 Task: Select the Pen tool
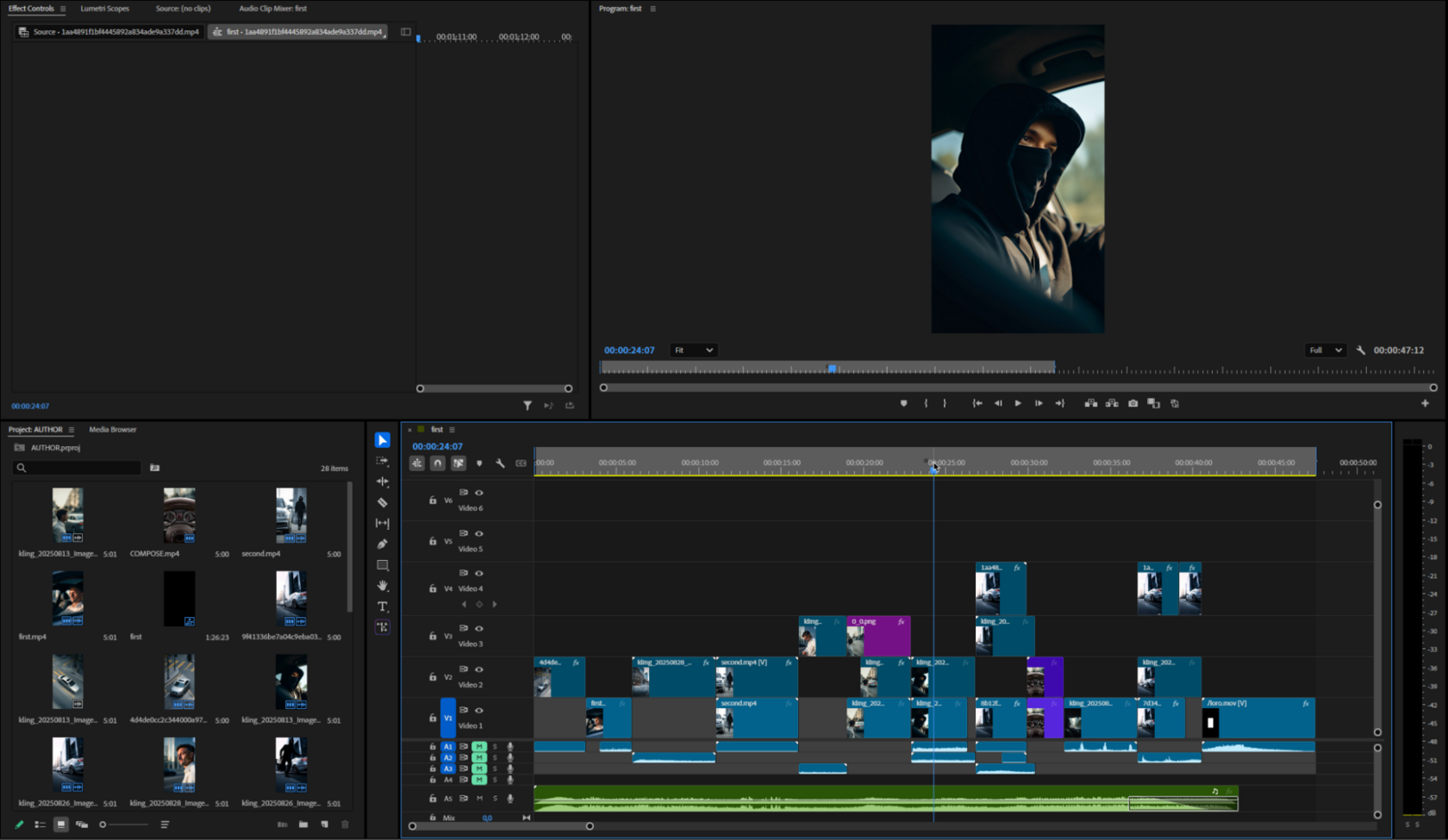click(383, 544)
